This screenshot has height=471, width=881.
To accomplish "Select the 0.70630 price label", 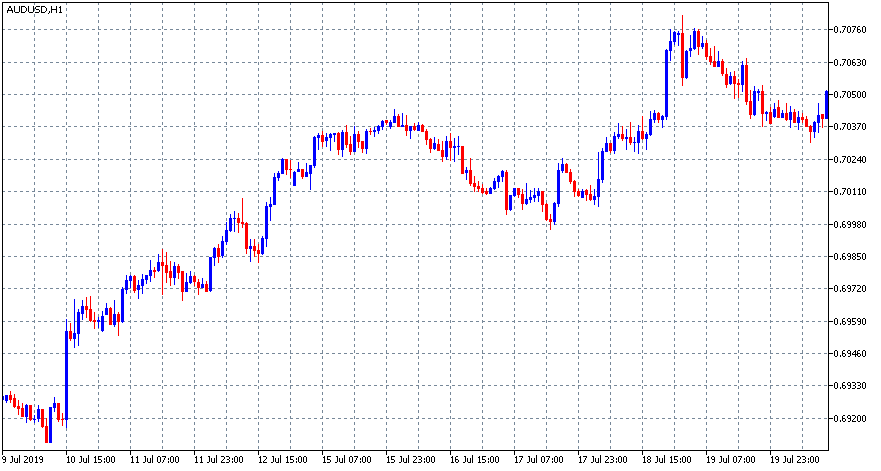I will tap(850, 62).
